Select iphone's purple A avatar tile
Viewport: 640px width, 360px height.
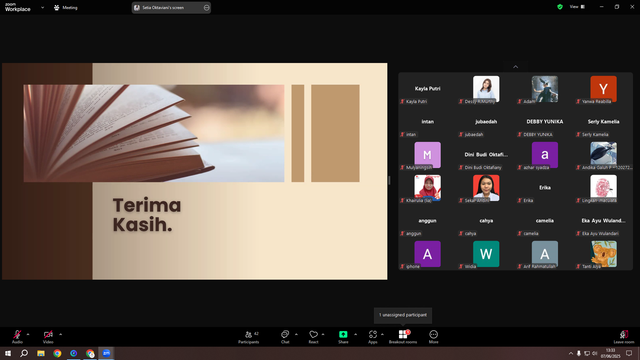coord(427,255)
